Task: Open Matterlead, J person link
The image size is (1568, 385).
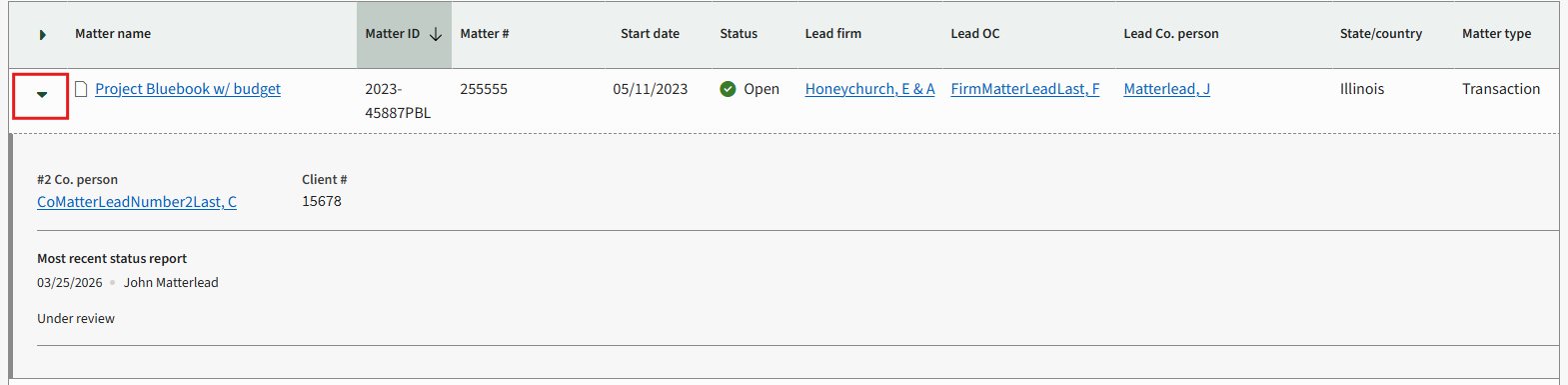Action: coord(1166,89)
